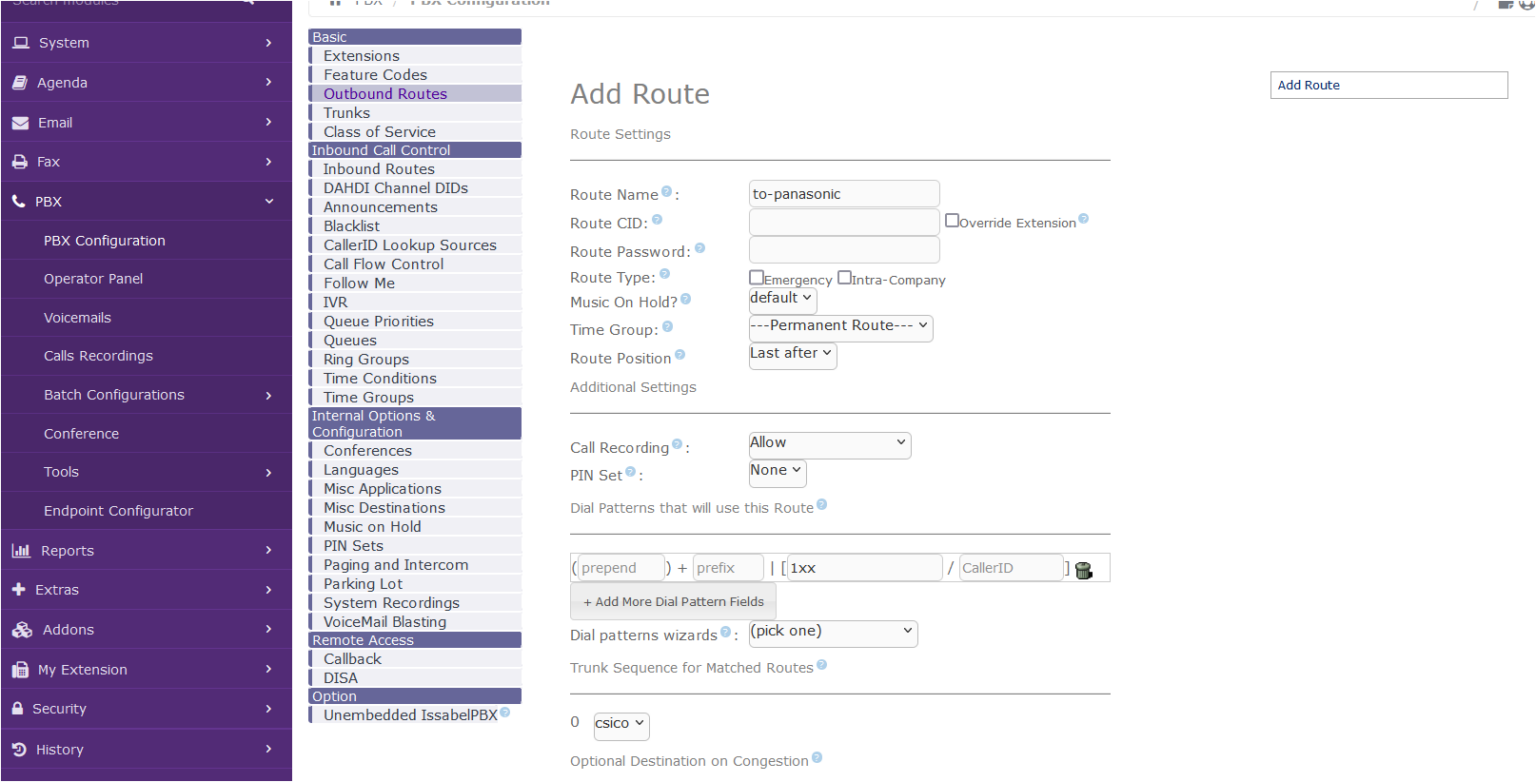Open the Music On Hold dropdown
1536x782 pixels.
click(x=782, y=299)
